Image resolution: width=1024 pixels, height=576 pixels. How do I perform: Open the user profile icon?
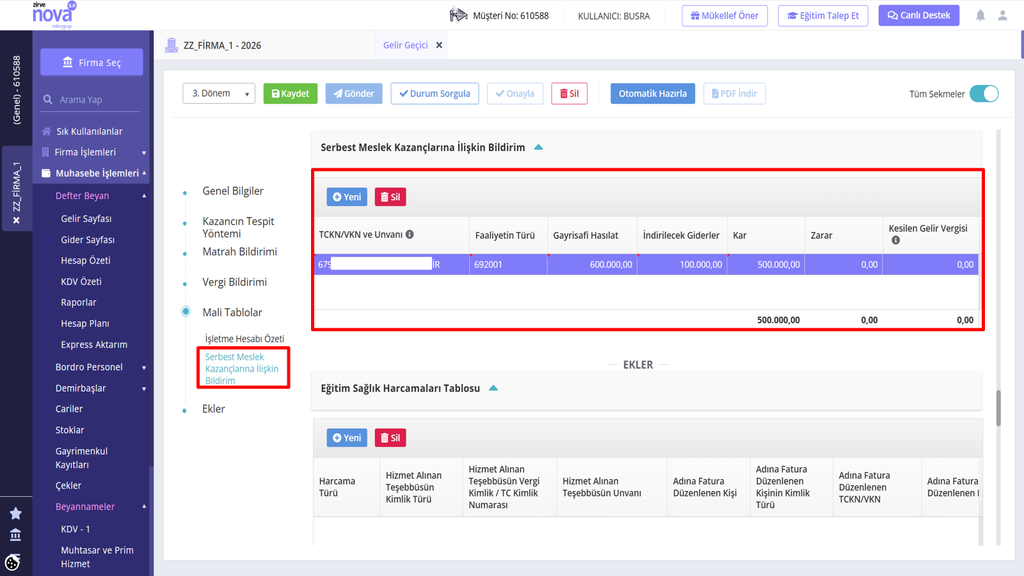coord(1002,16)
